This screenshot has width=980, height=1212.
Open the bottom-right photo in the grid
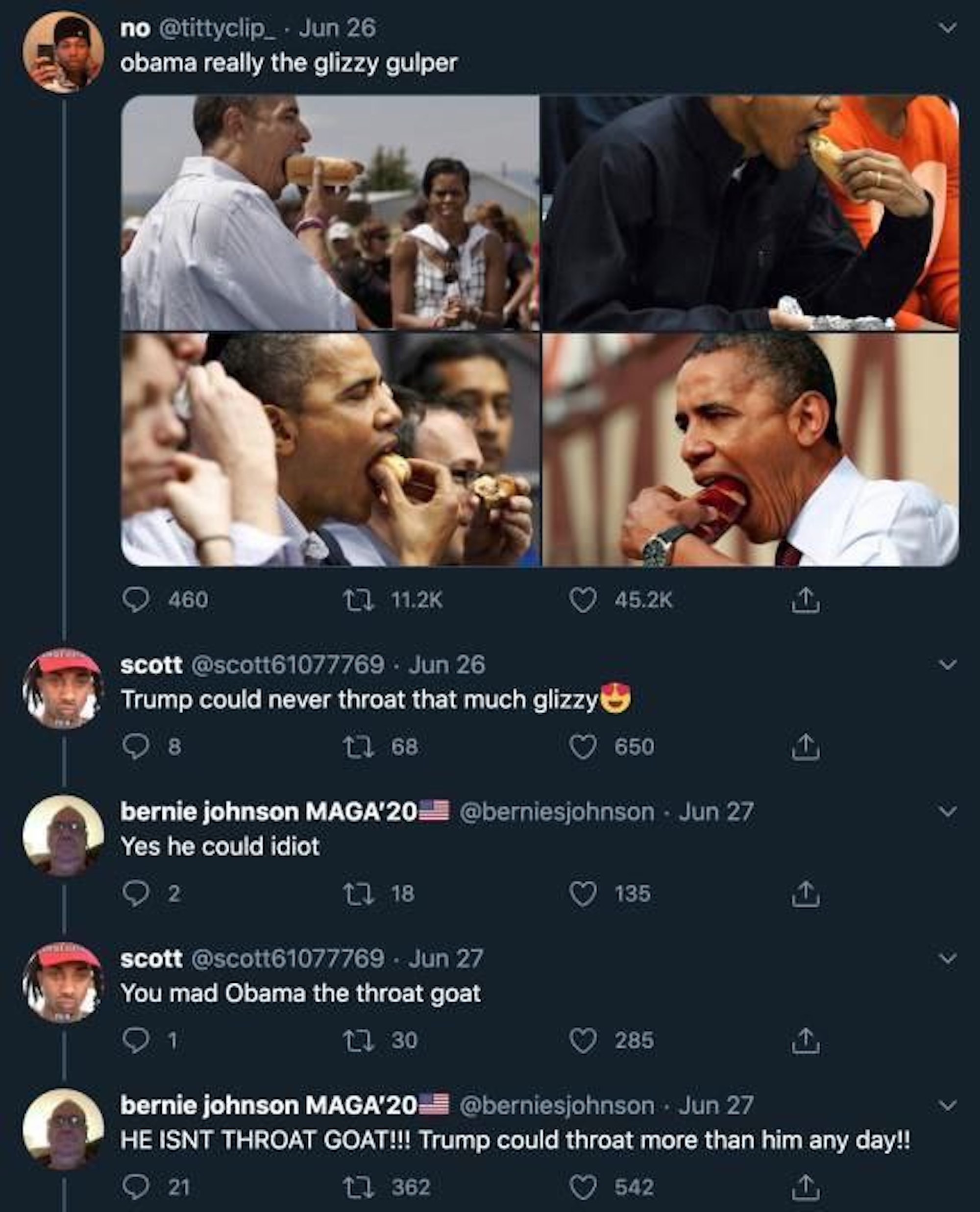click(750, 450)
